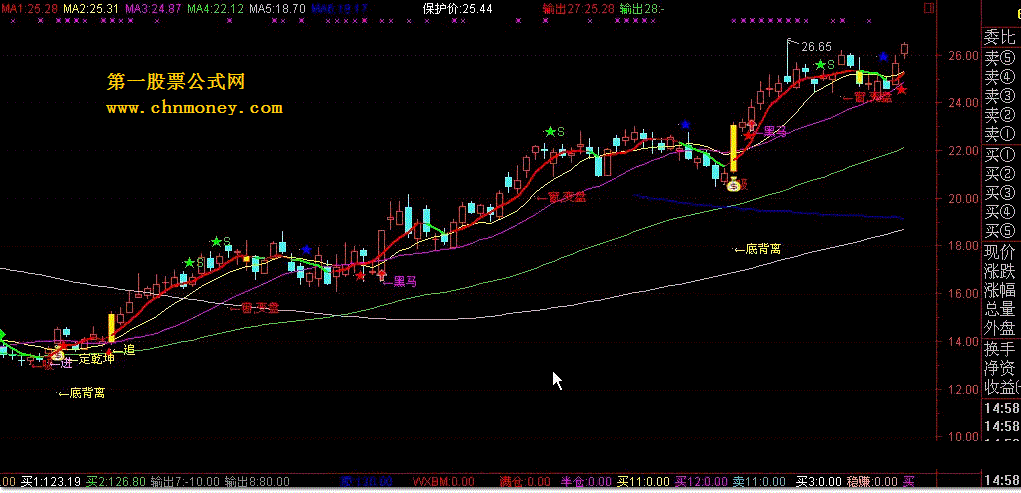
Task: Click the blue star marker just left of the tall yellow bar at 22.00
Action: click(684, 124)
